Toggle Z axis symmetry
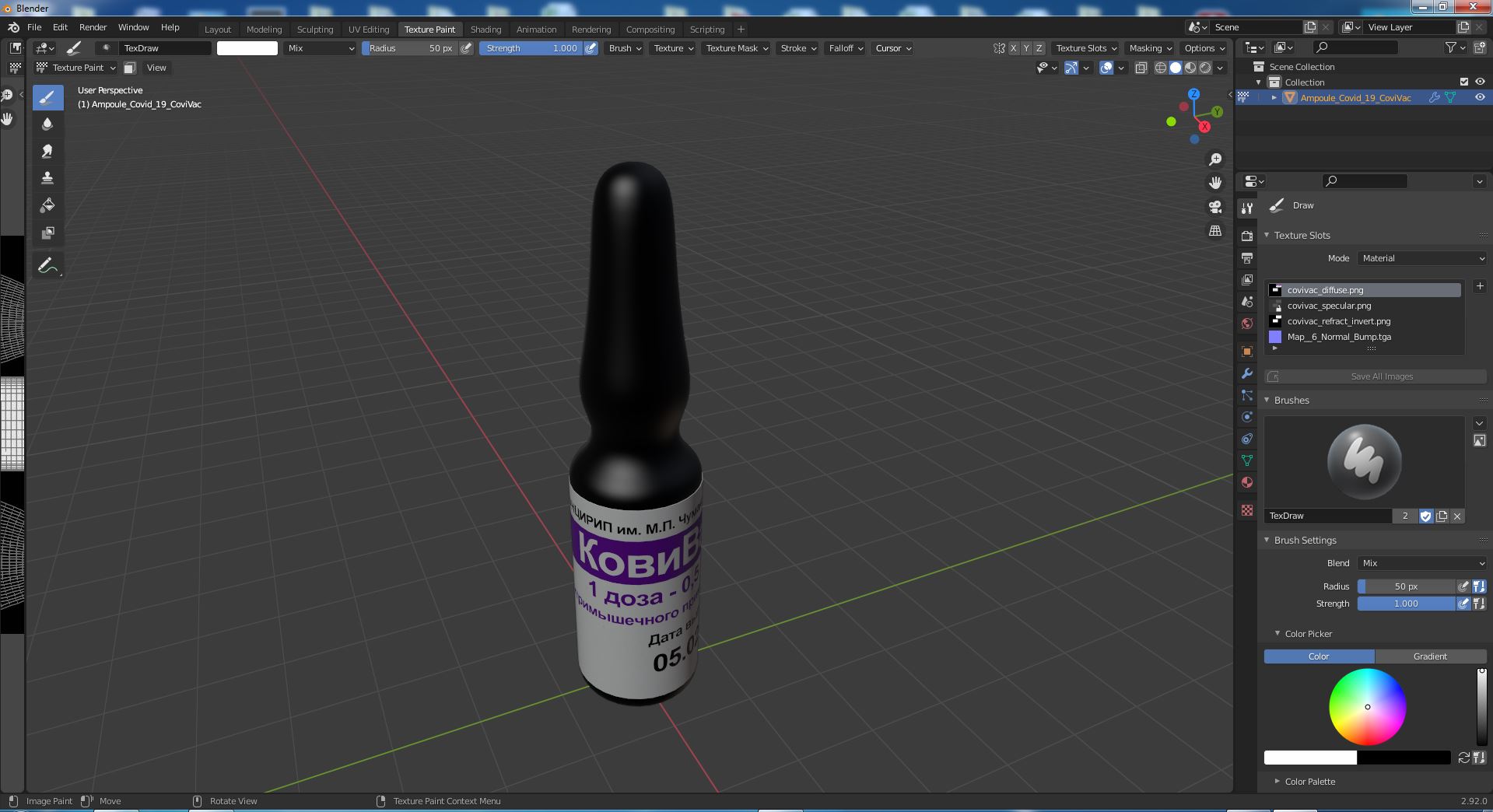The width and height of the screenshot is (1493, 812). (x=1039, y=48)
